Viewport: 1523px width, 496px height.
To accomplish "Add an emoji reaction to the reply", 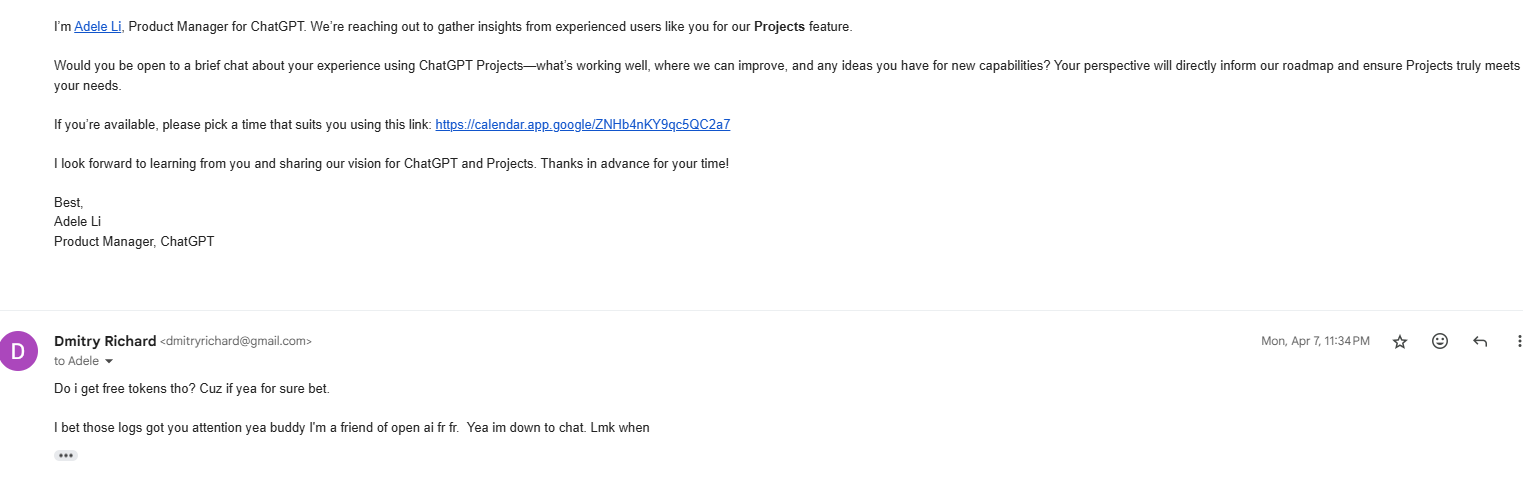I will point(1440,341).
